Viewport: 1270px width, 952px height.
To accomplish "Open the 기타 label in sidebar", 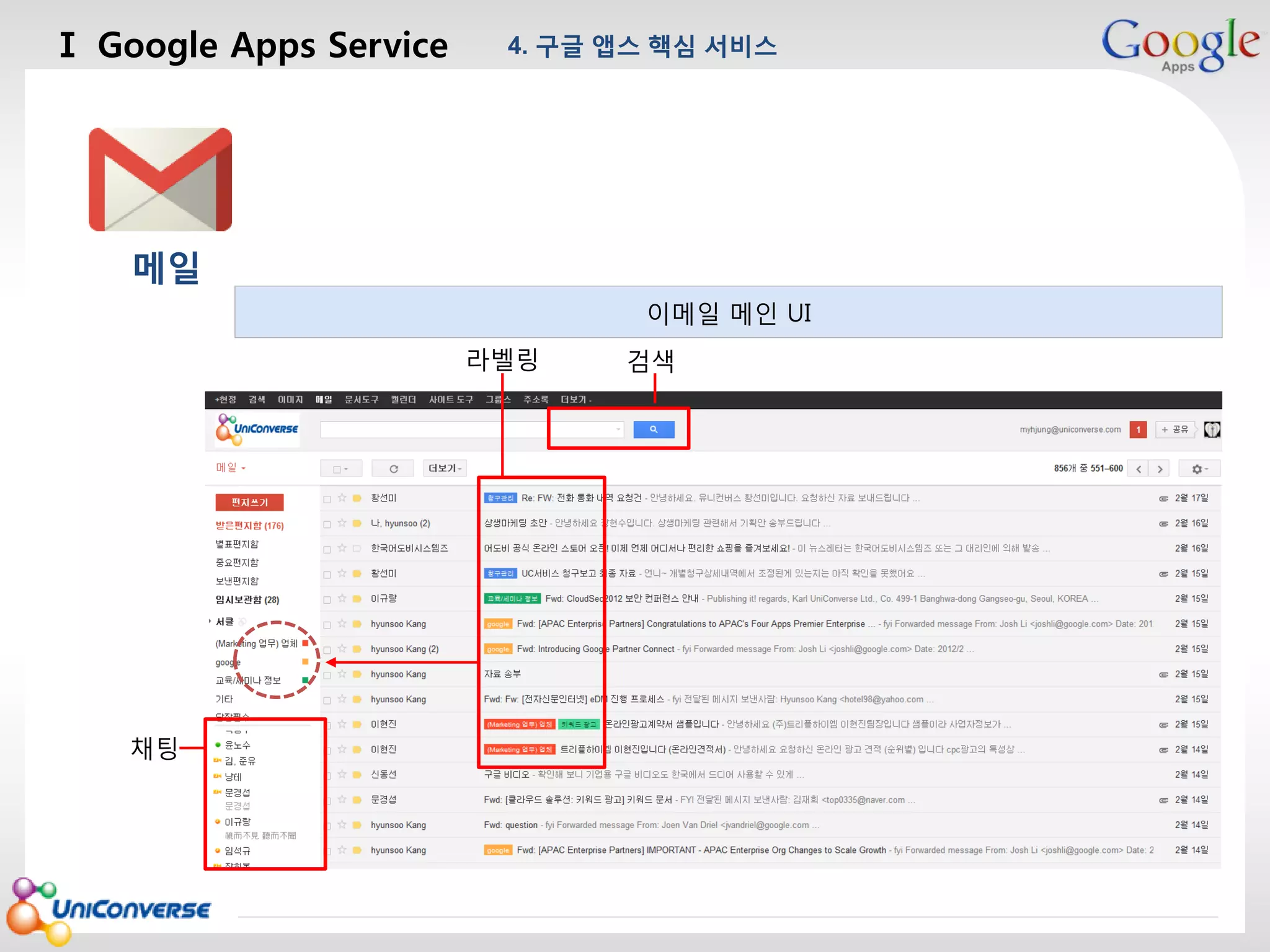I will [224, 699].
